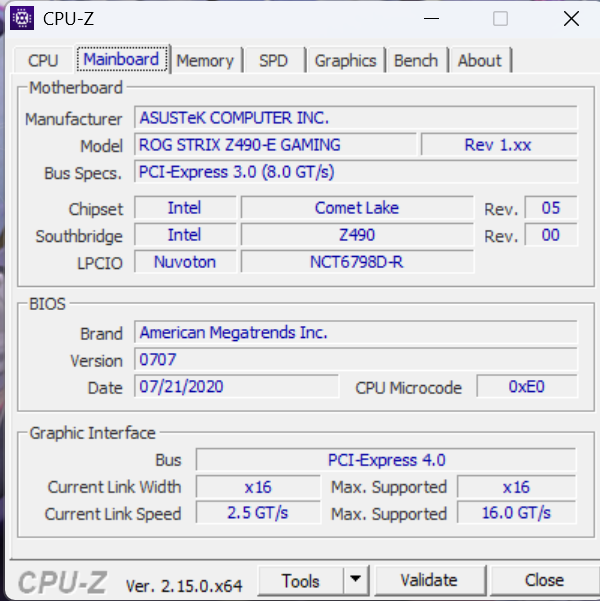Click Max. Supported link width x16
Viewport: 600px width, 601px height.
tap(516, 487)
